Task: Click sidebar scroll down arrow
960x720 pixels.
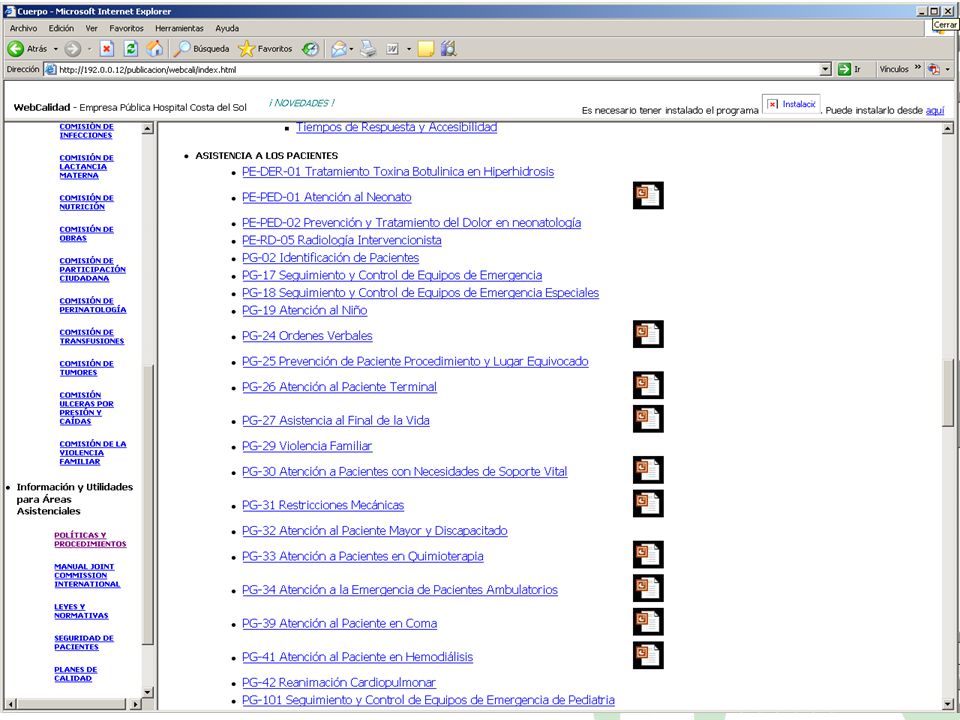Action: (148, 692)
